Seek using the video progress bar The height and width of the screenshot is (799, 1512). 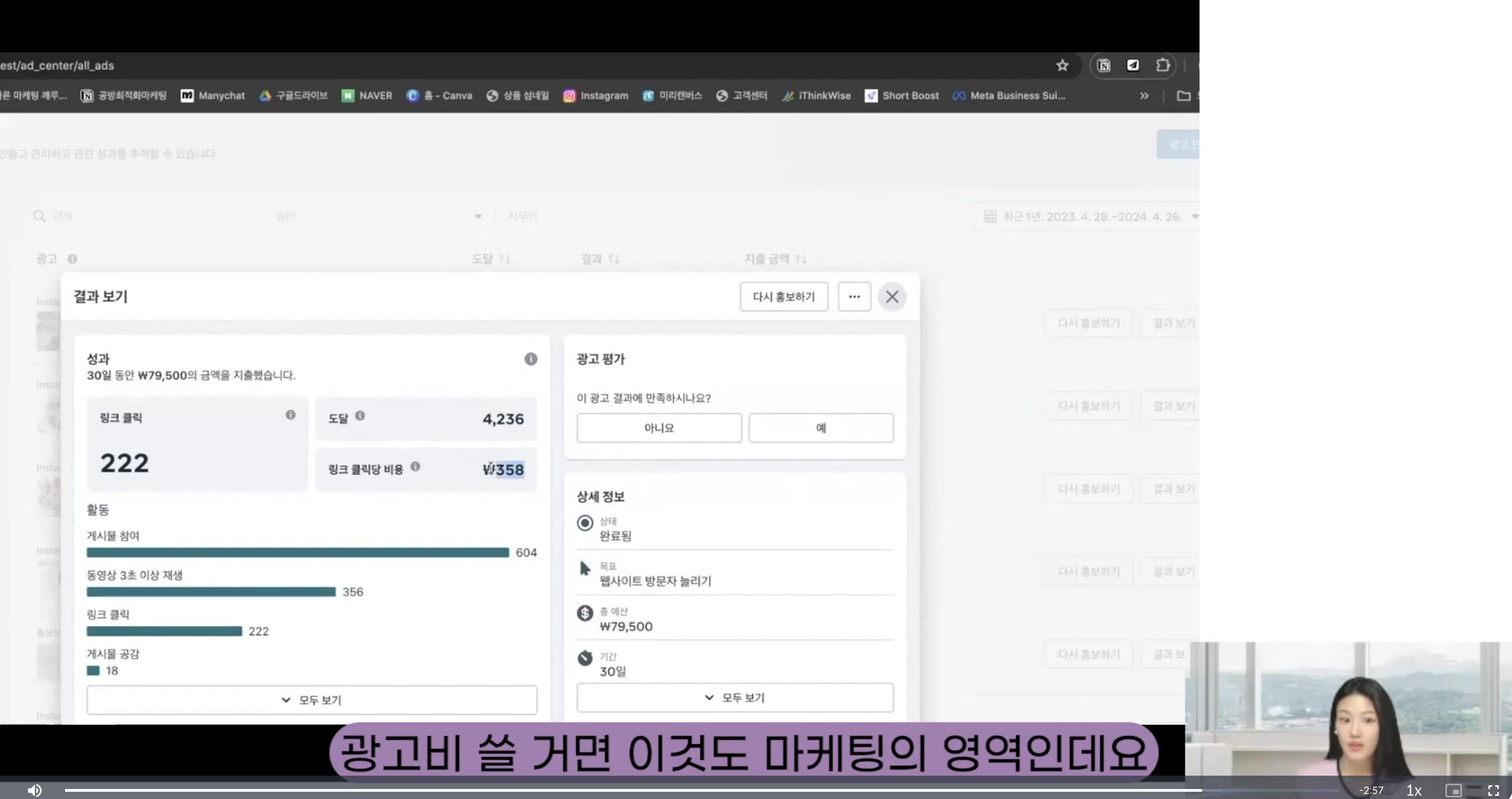tap(702, 790)
